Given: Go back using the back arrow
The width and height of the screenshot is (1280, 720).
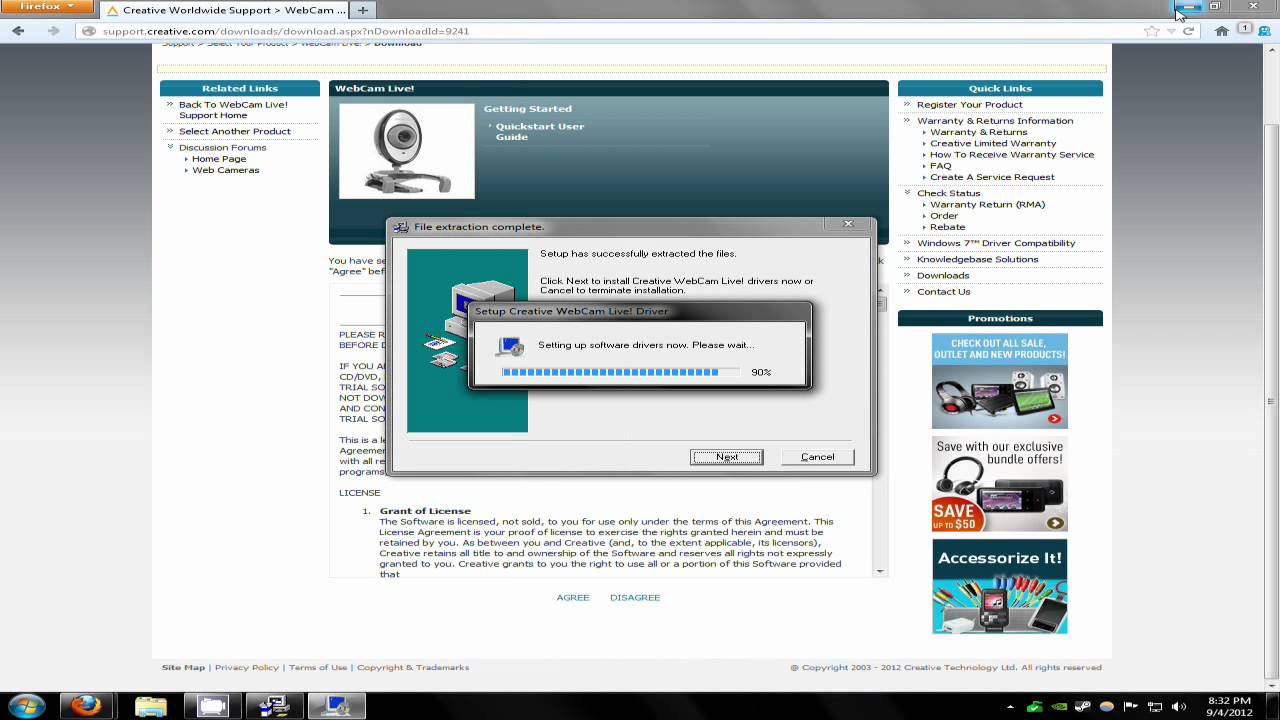Looking at the screenshot, I should click(x=18, y=31).
